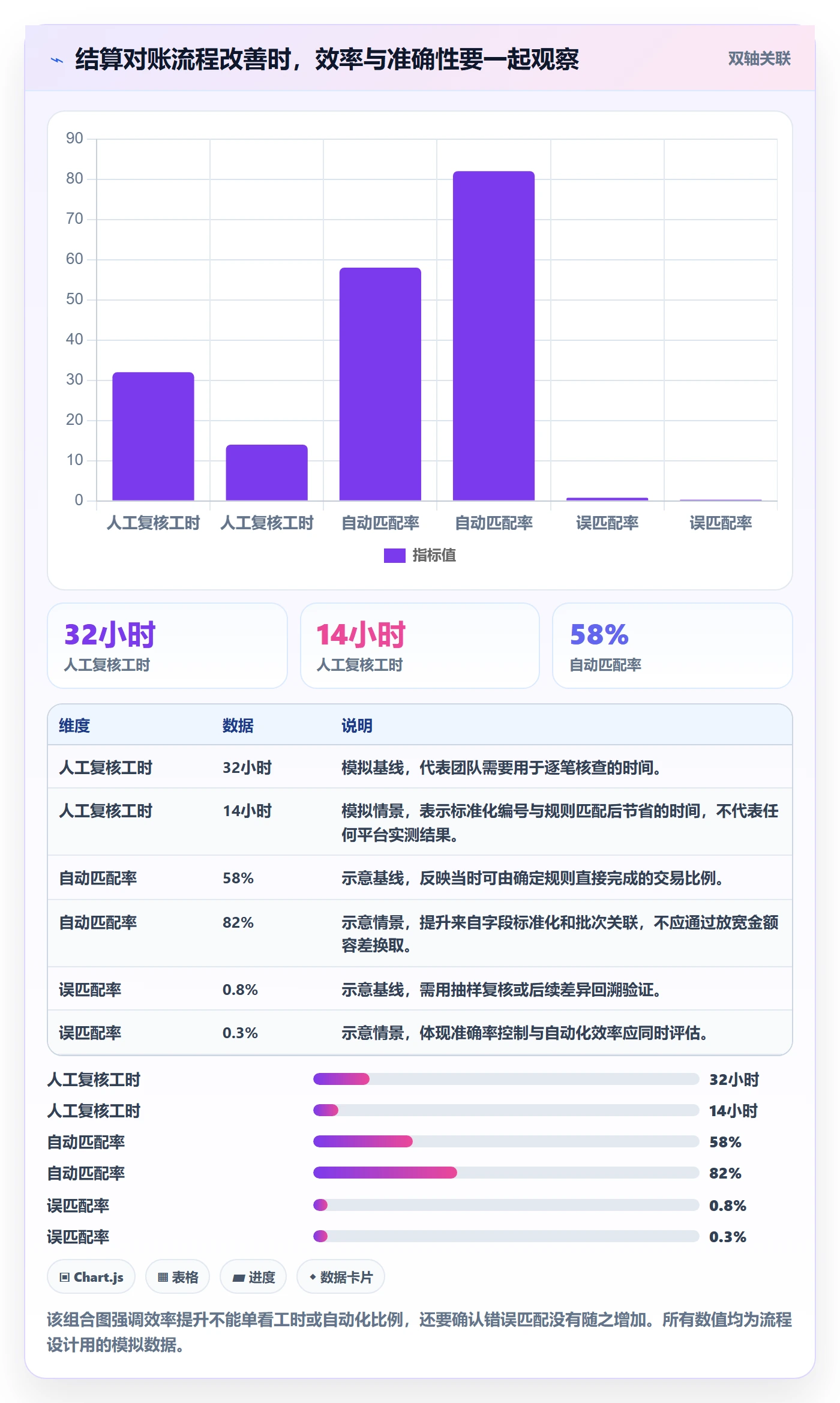Click the 0.8% progress bar

point(506,1205)
